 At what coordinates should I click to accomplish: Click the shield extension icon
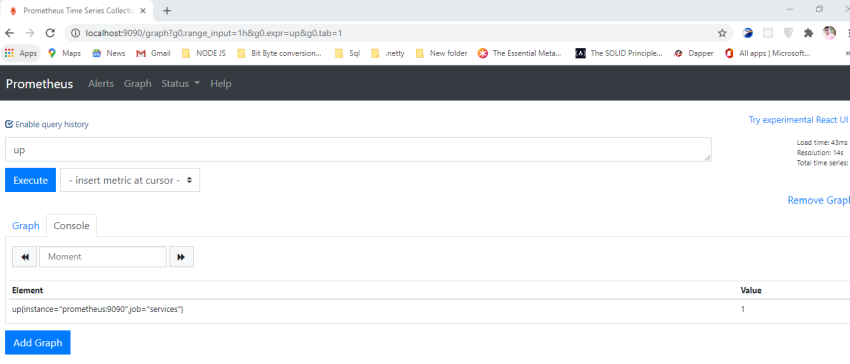tap(789, 33)
